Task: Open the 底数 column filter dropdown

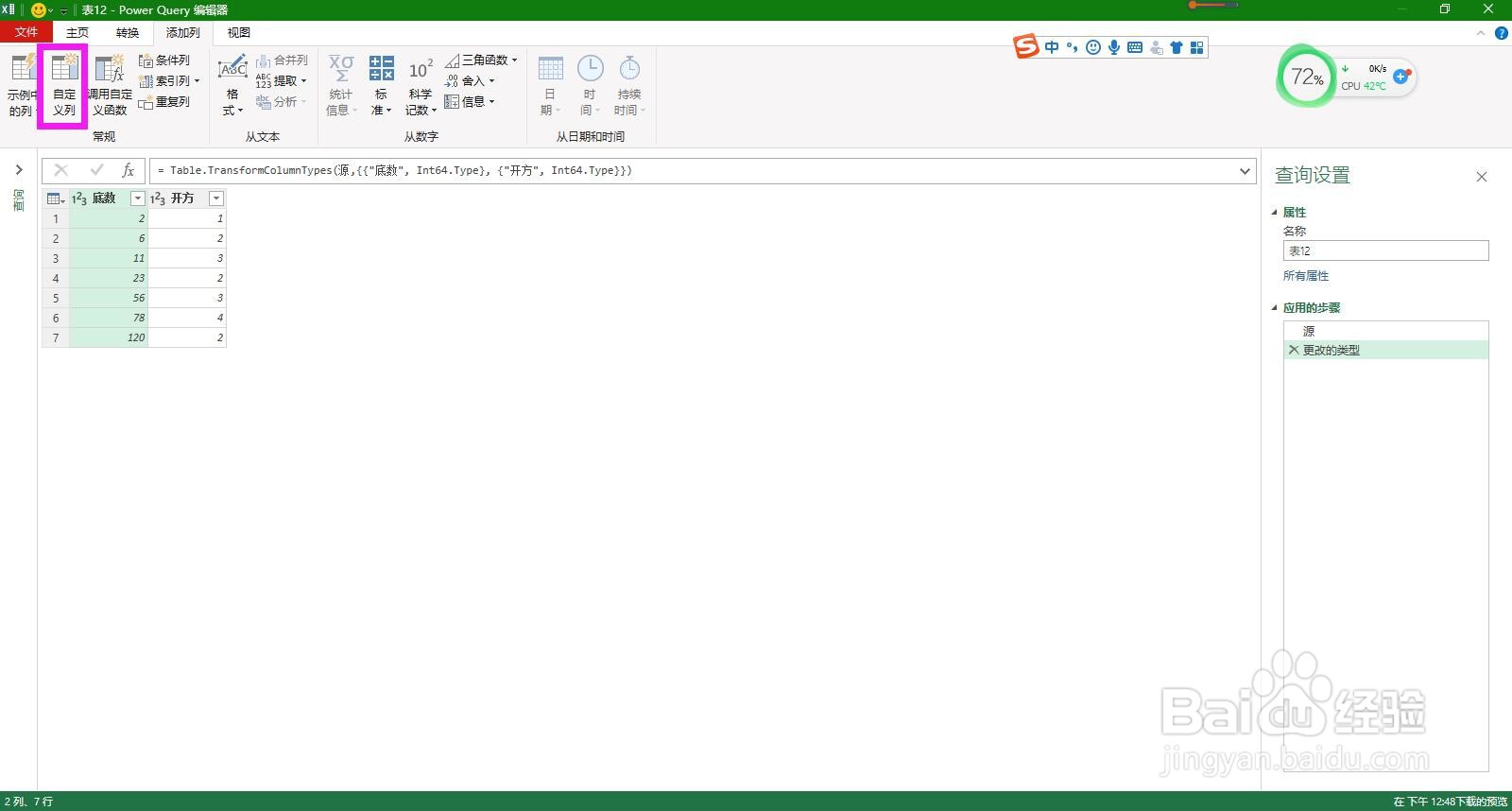Action: click(138, 198)
